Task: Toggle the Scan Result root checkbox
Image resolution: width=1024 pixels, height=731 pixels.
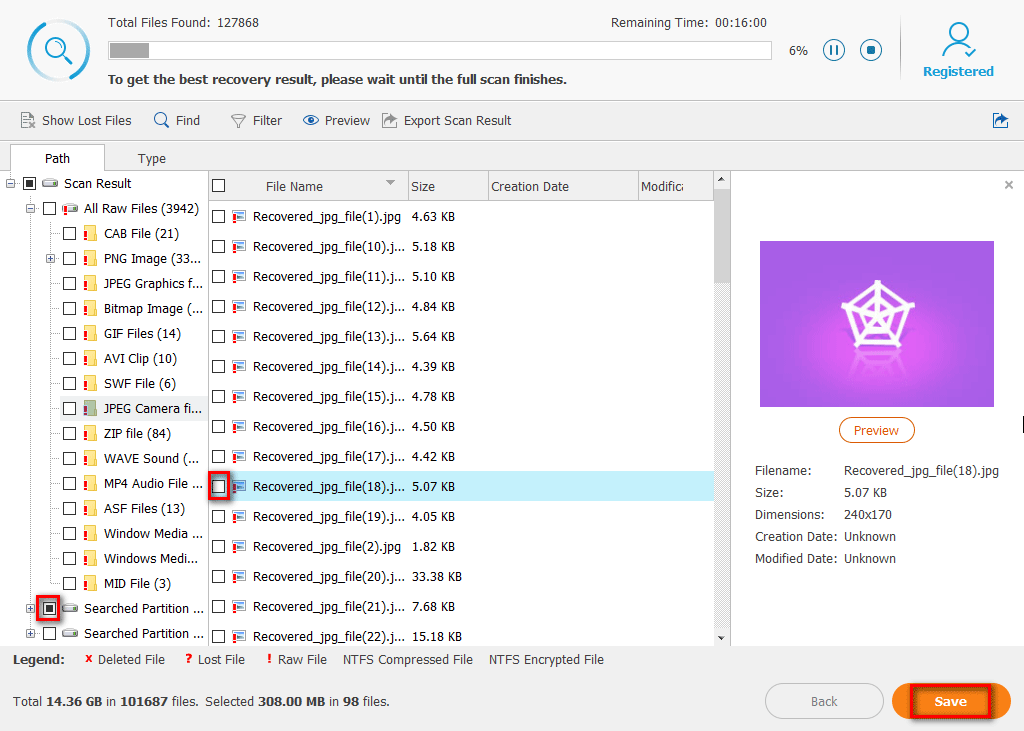Action: [x=29, y=184]
